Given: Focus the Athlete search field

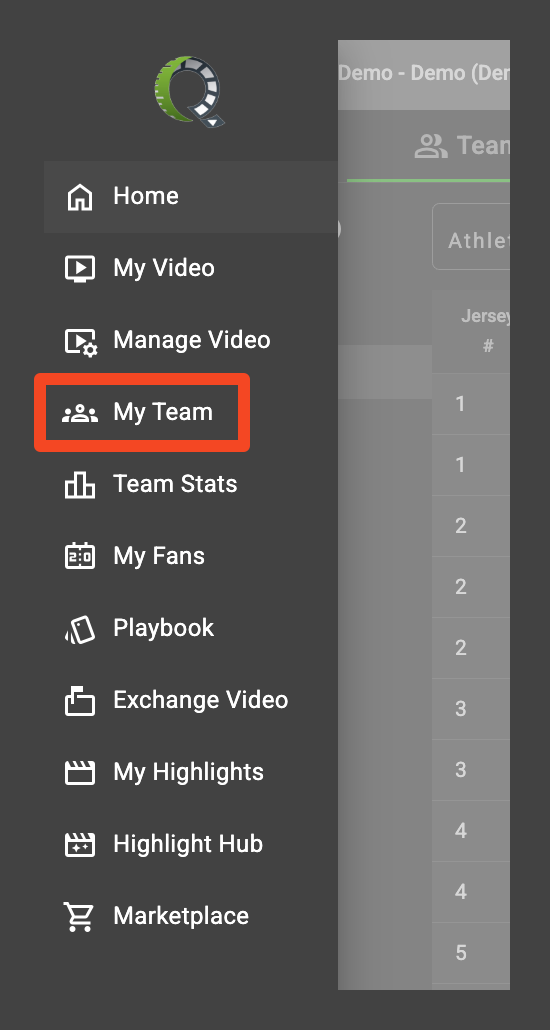Looking at the screenshot, I should coord(471,236).
